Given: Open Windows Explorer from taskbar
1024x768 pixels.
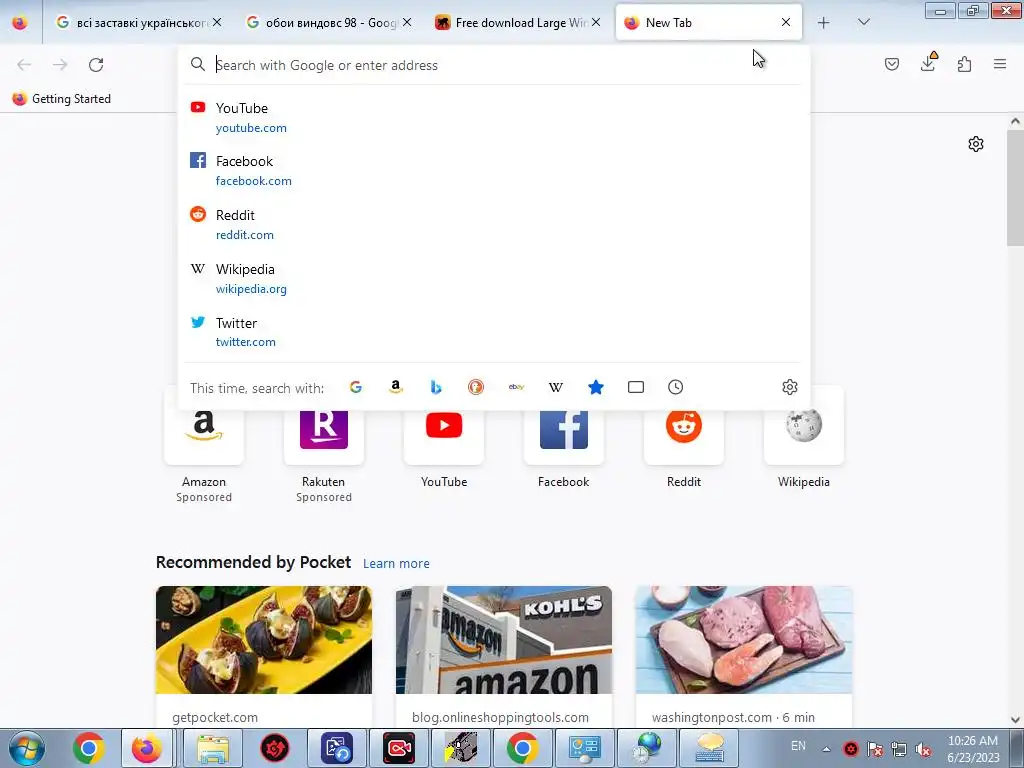Looking at the screenshot, I should tap(212, 748).
